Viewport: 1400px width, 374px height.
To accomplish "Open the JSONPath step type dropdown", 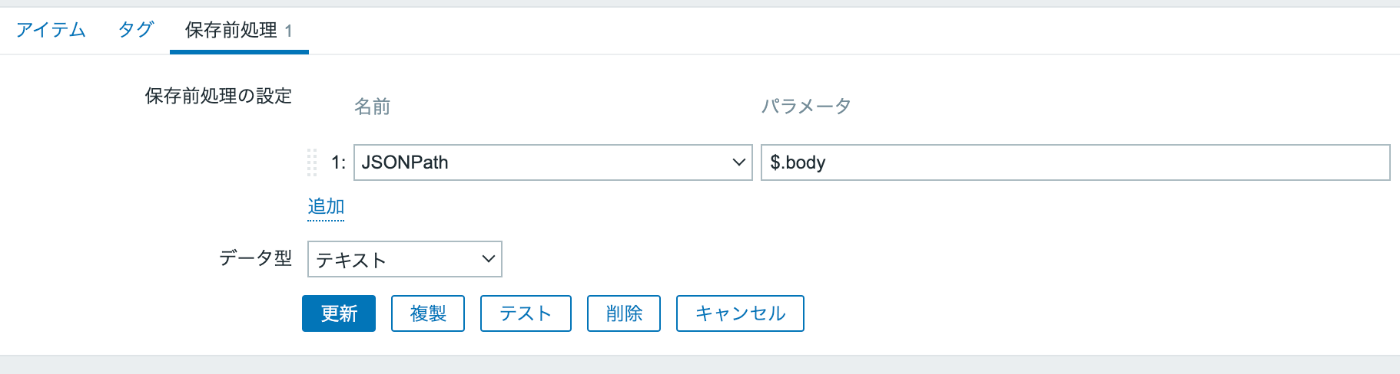I will (552, 162).
